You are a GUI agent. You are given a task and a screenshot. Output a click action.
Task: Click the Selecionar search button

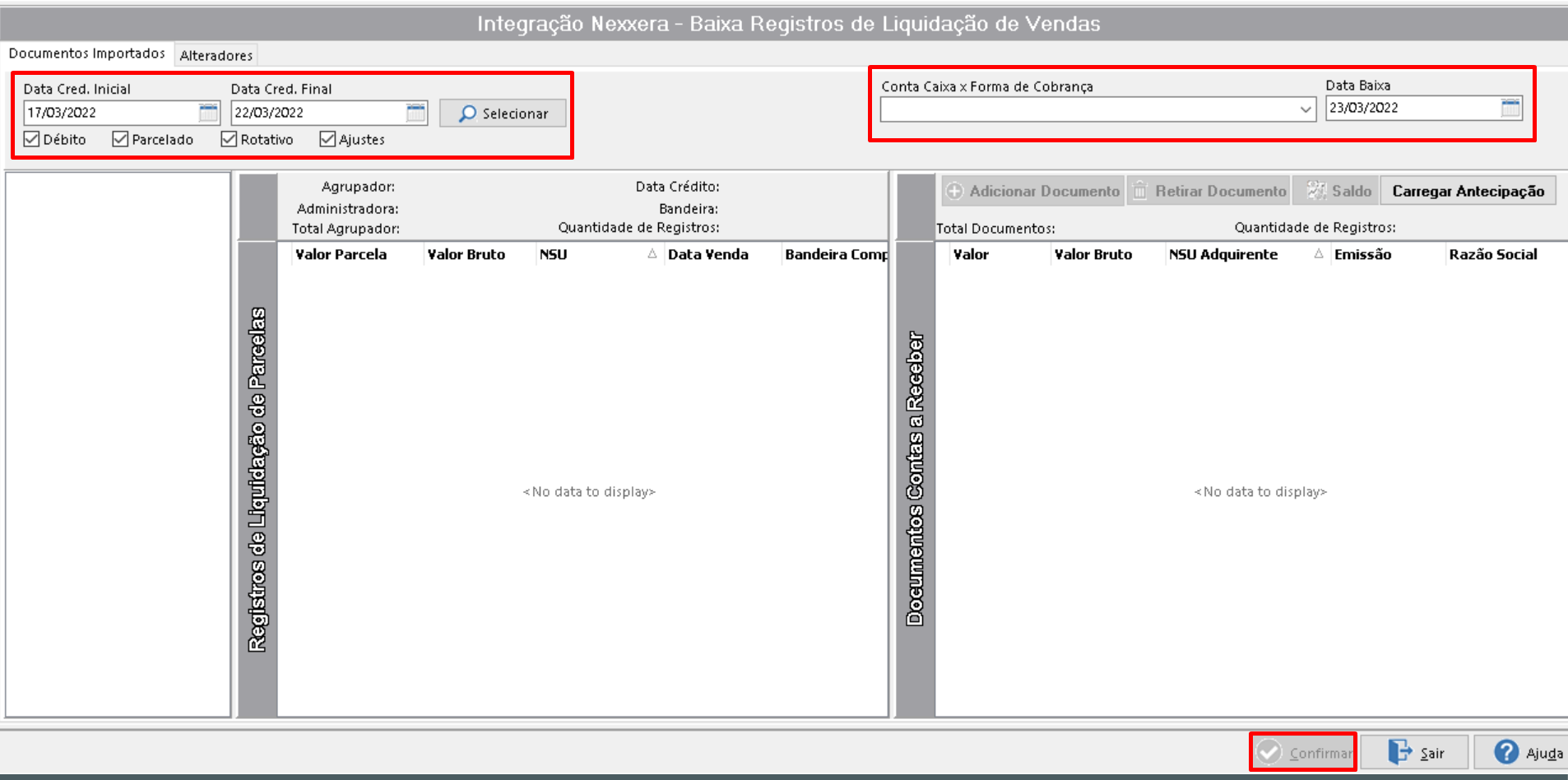pos(503,114)
